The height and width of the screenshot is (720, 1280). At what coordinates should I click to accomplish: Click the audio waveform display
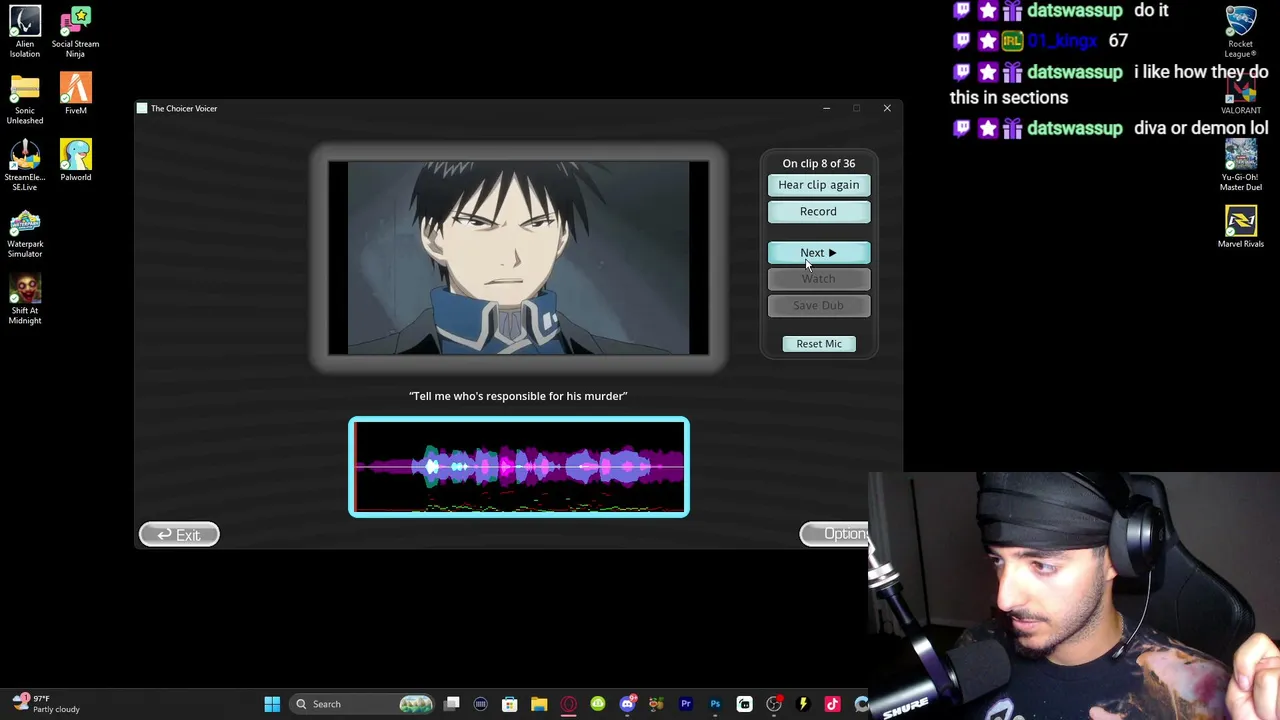519,467
